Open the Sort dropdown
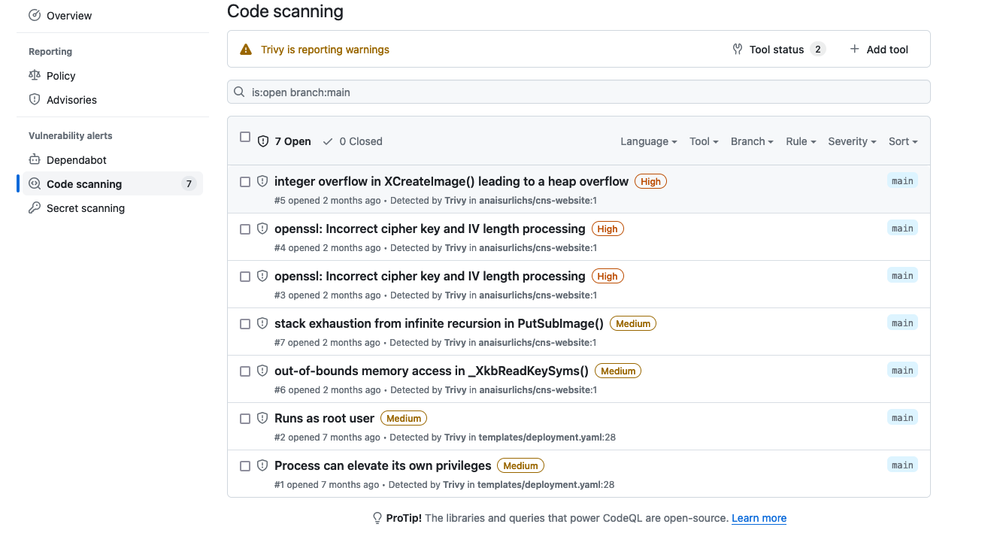The image size is (1000, 536). 902,142
